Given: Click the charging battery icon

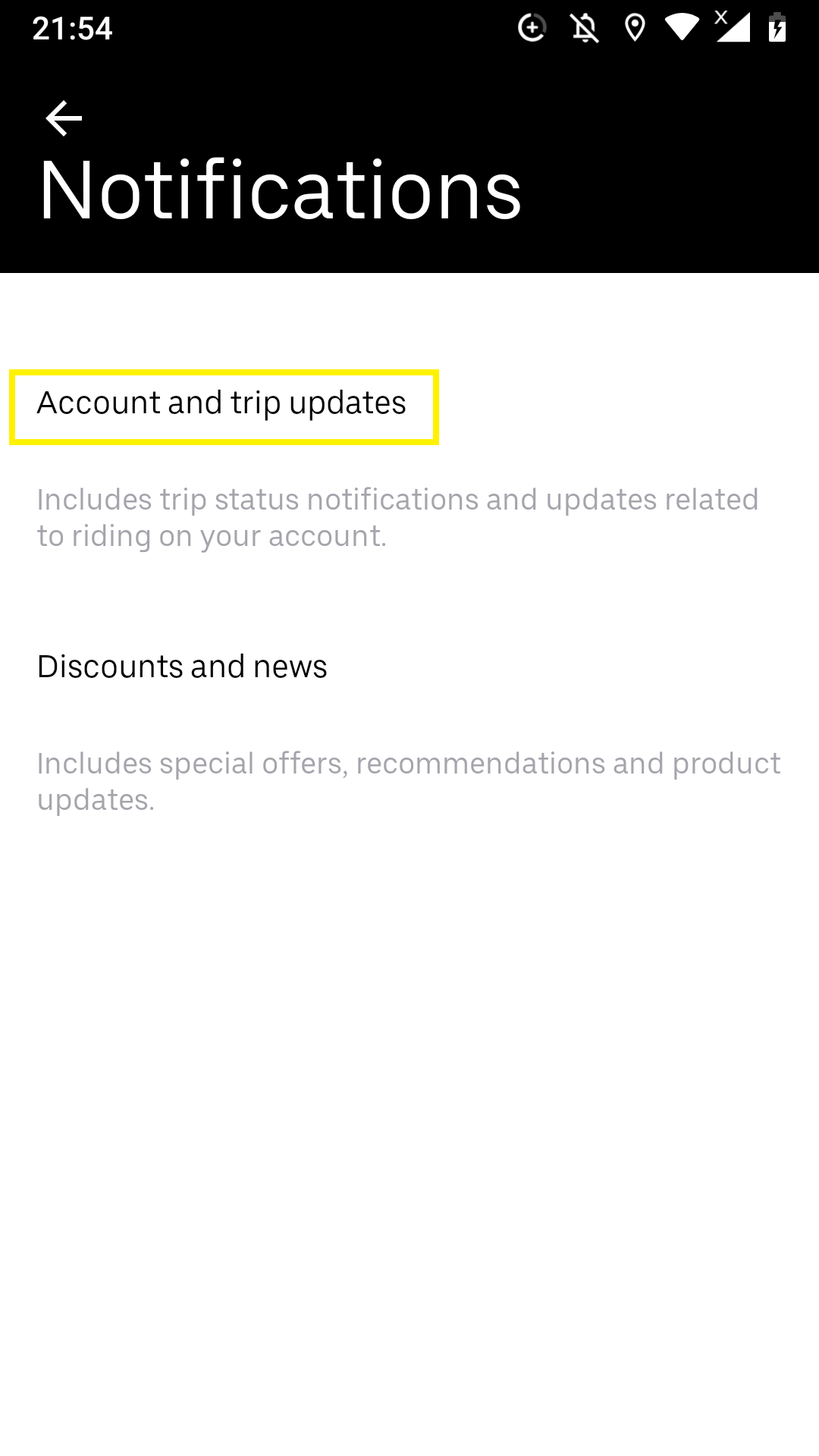Looking at the screenshot, I should (x=778, y=27).
